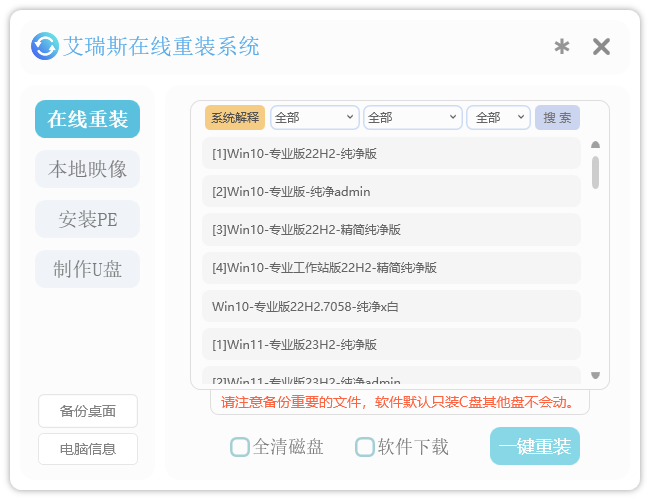Tick the 软件下载 checkbox
The width and height of the screenshot is (650, 500).
[365, 447]
